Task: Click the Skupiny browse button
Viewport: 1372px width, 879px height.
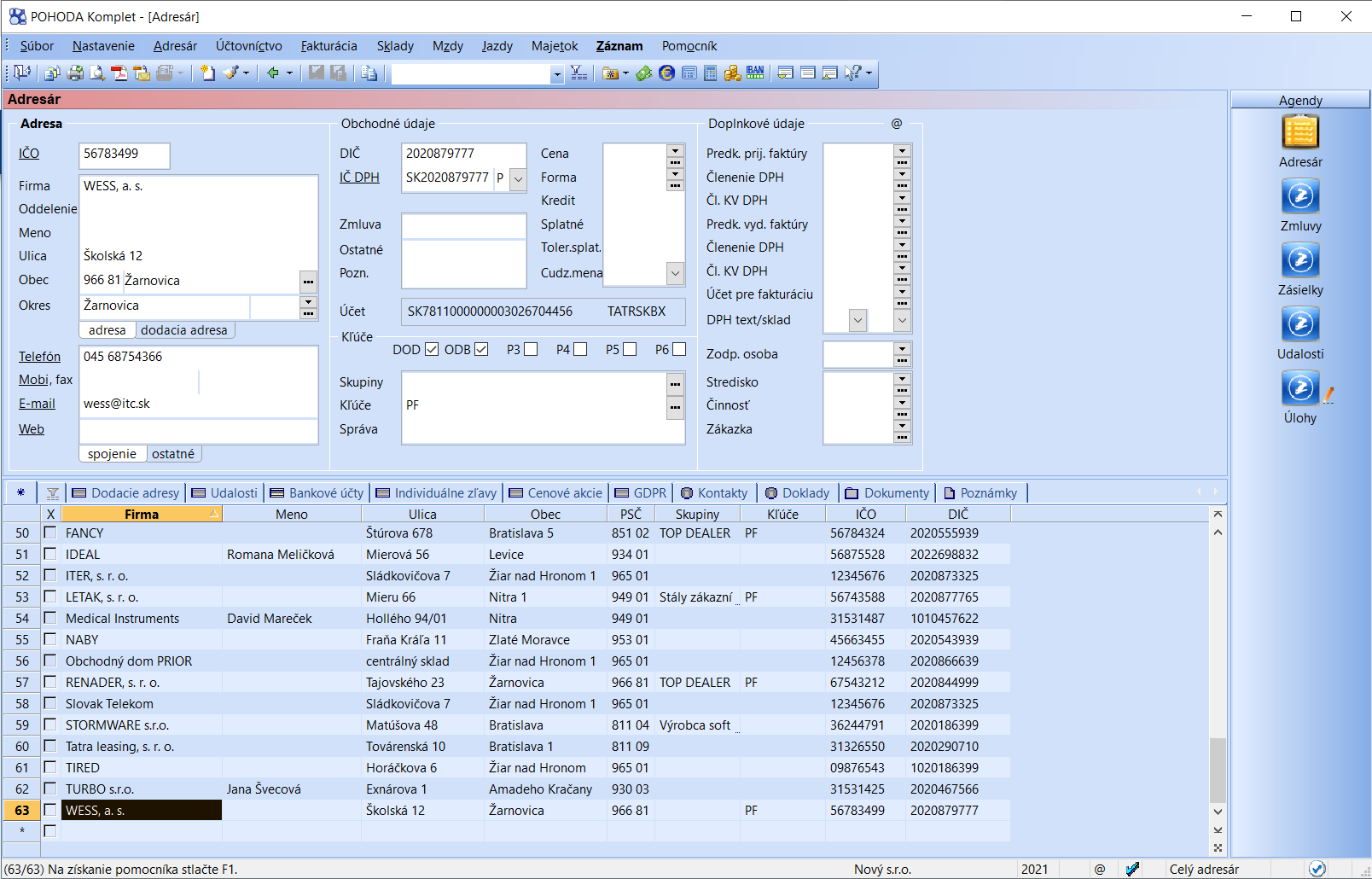Action: coord(675,384)
